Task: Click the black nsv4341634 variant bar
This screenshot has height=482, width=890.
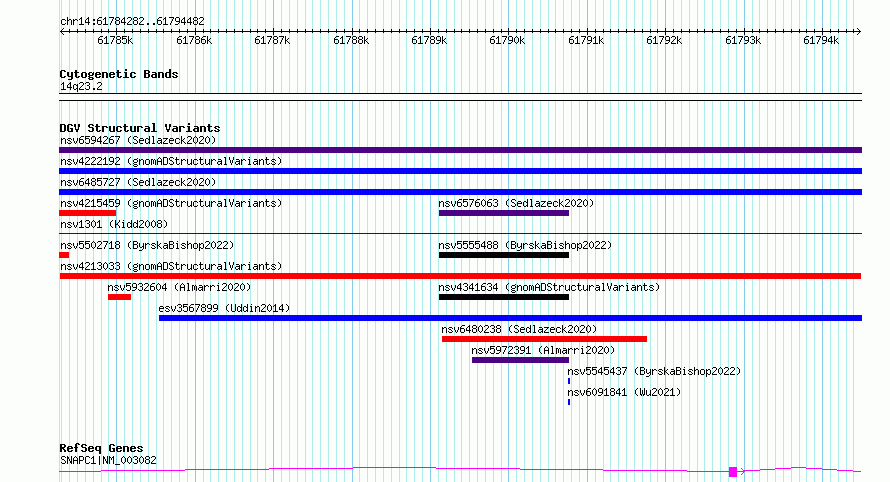Action: pyautogui.click(x=503, y=297)
